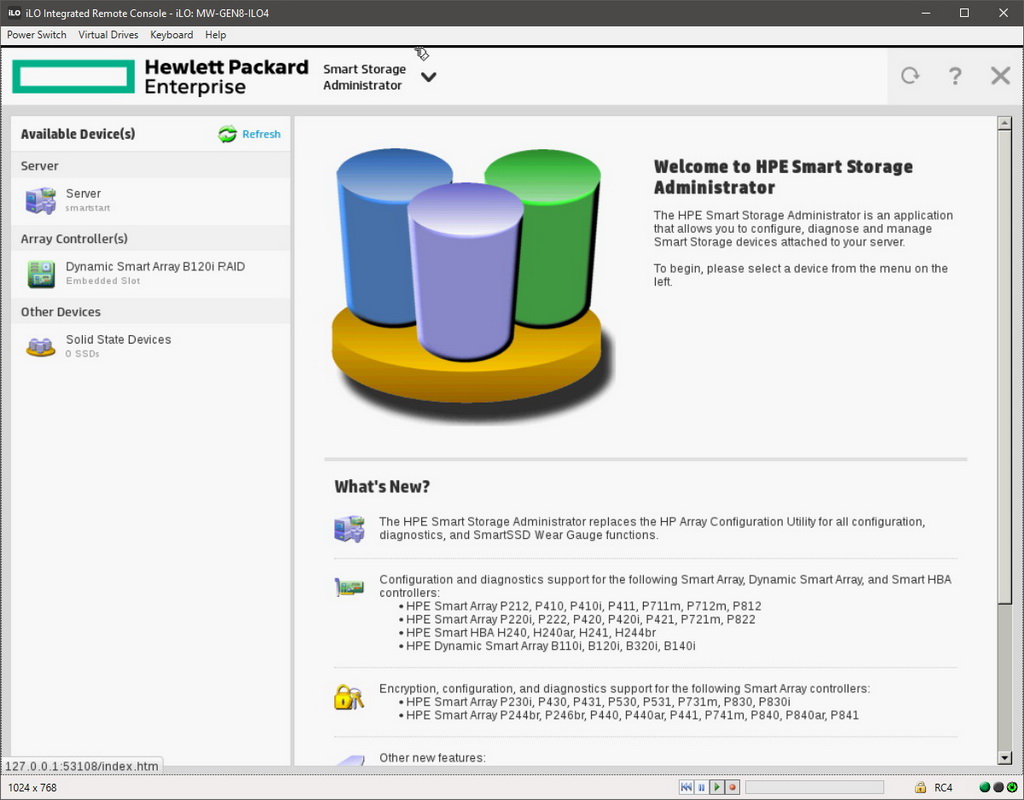The height and width of the screenshot is (800, 1024).
Task: Click the Hewlett Packard Enterprise logo
Action: tap(160, 76)
